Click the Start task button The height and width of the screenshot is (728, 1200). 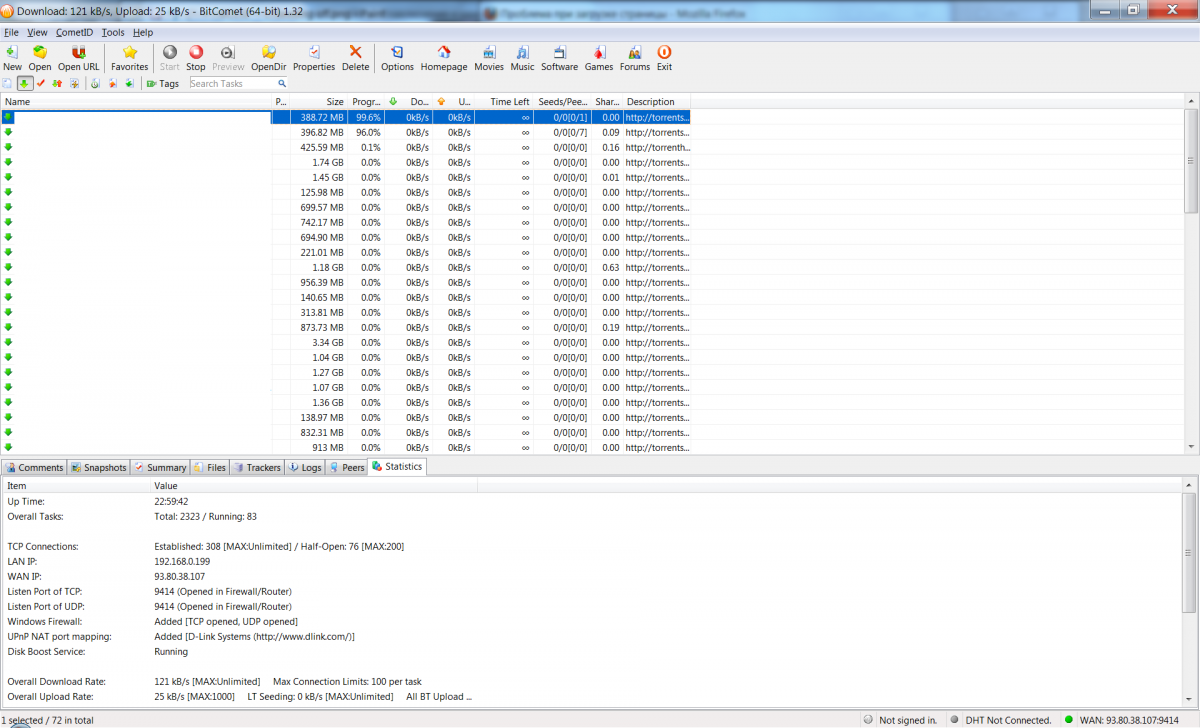tap(170, 58)
